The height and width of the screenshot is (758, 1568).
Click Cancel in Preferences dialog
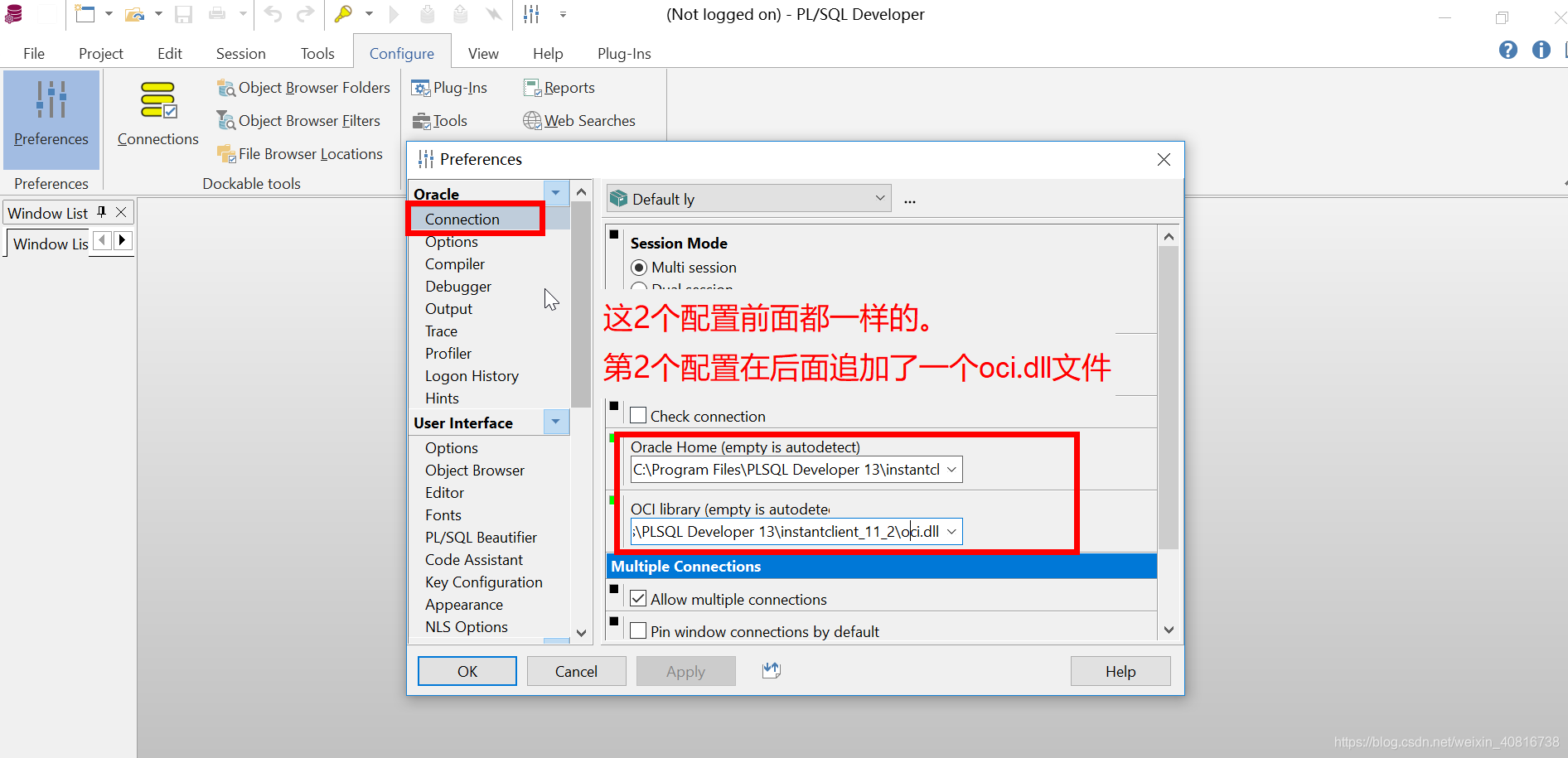coord(576,671)
